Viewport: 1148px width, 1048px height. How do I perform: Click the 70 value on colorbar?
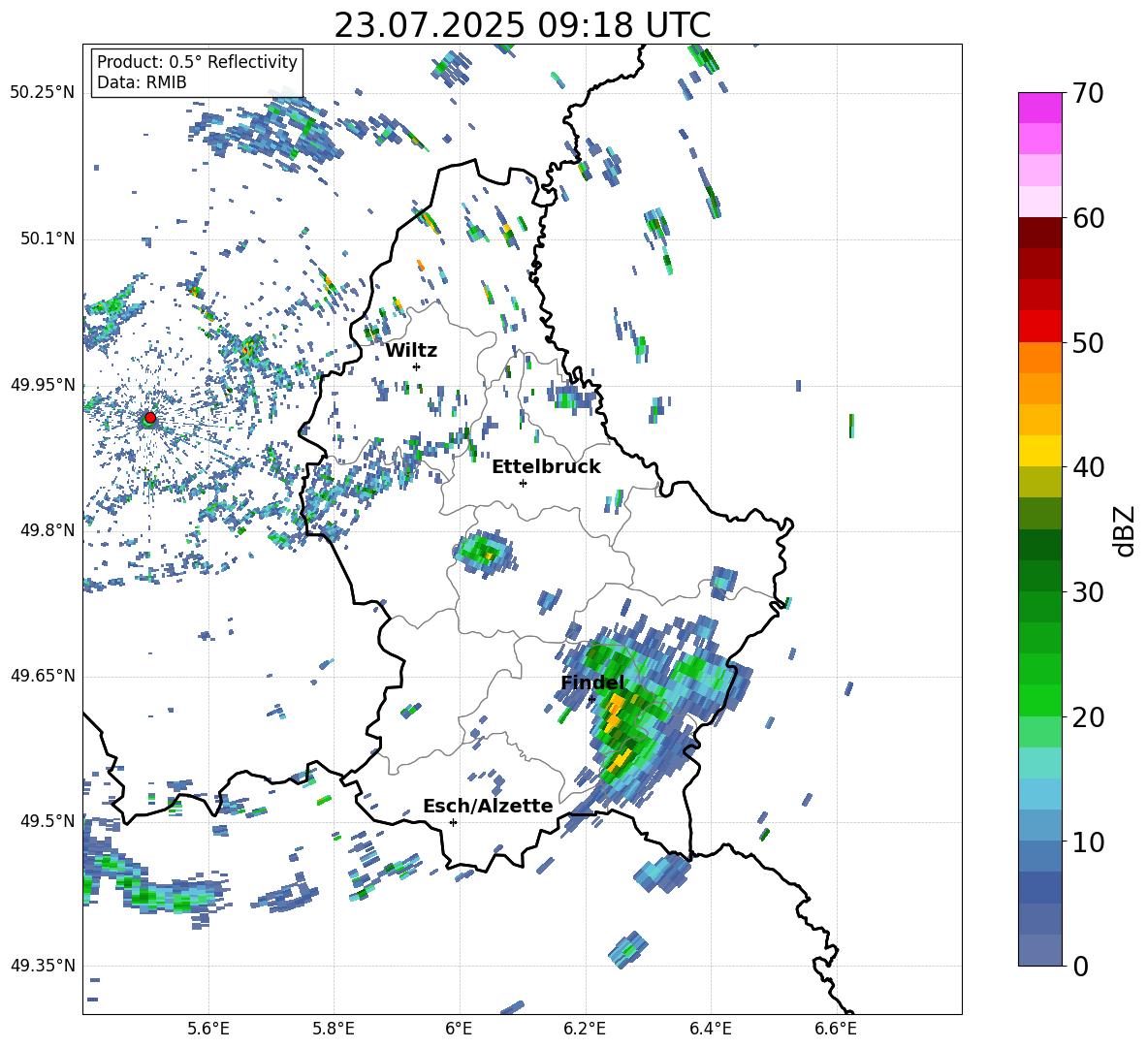tap(1088, 94)
